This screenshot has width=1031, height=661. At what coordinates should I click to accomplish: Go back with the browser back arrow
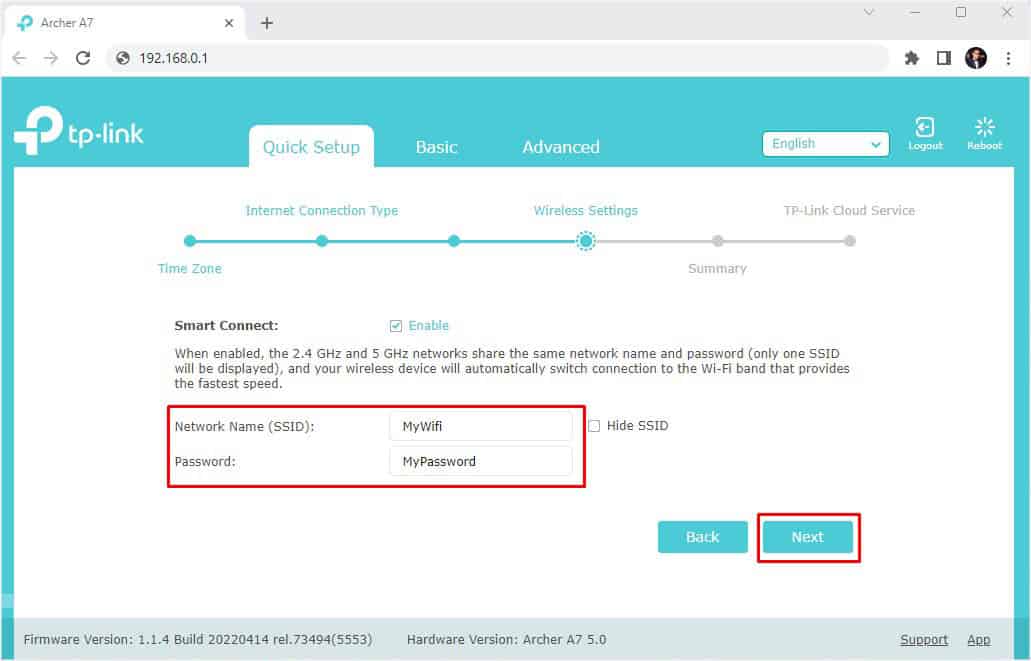(x=19, y=58)
